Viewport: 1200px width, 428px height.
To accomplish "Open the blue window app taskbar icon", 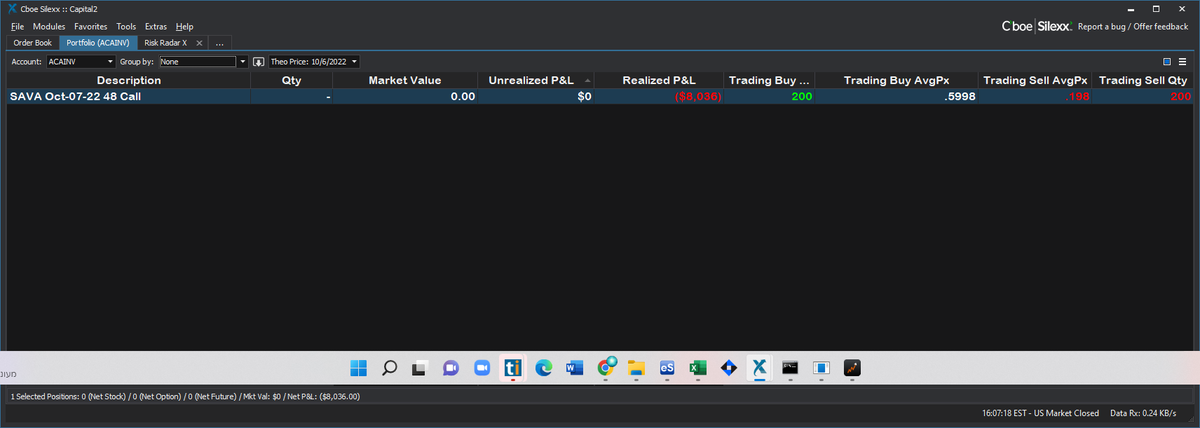I will [821, 368].
